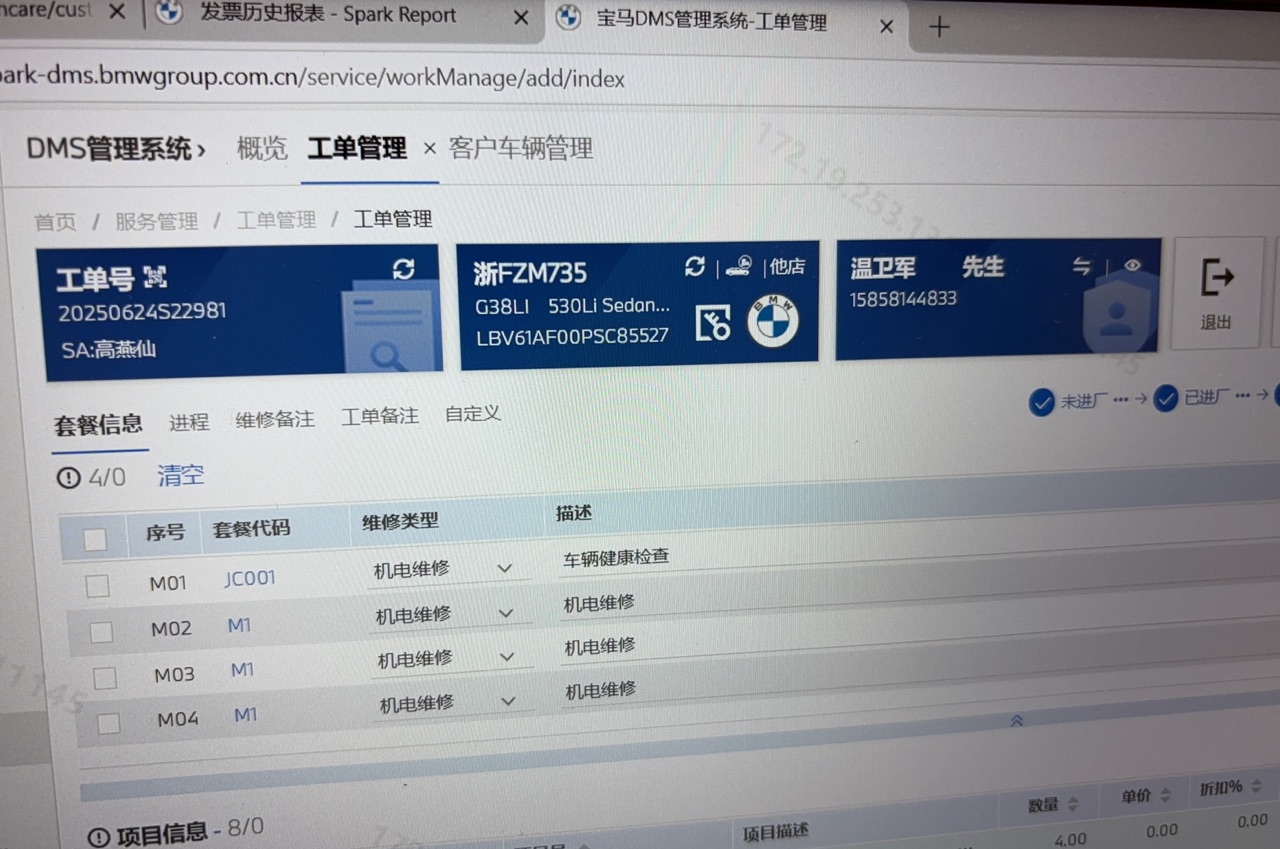Image resolution: width=1280 pixels, height=849 pixels.
Task: Click the info icon beside 4/0
Action: [68, 479]
